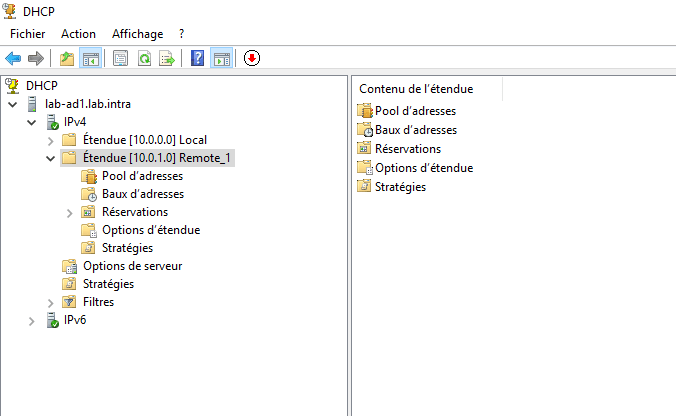Select Pool d'adresses in the left tree
The image size is (676, 416).
[x=142, y=176]
